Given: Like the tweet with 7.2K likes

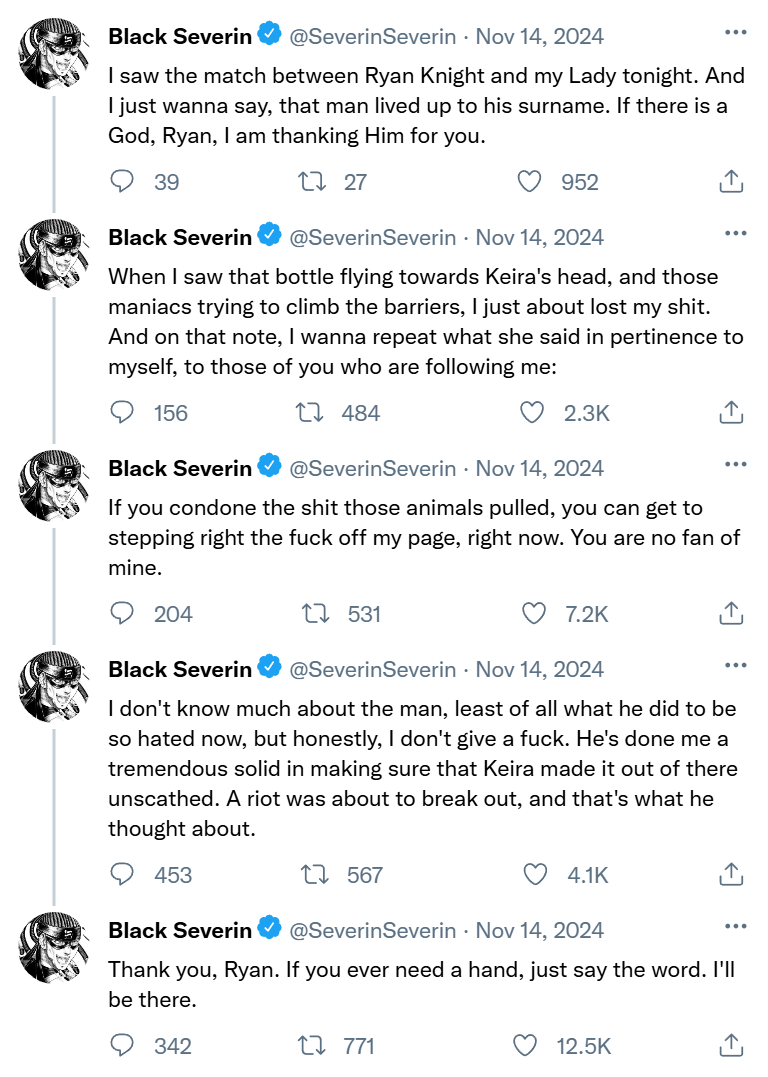Looking at the screenshot, I should (535, 613).
